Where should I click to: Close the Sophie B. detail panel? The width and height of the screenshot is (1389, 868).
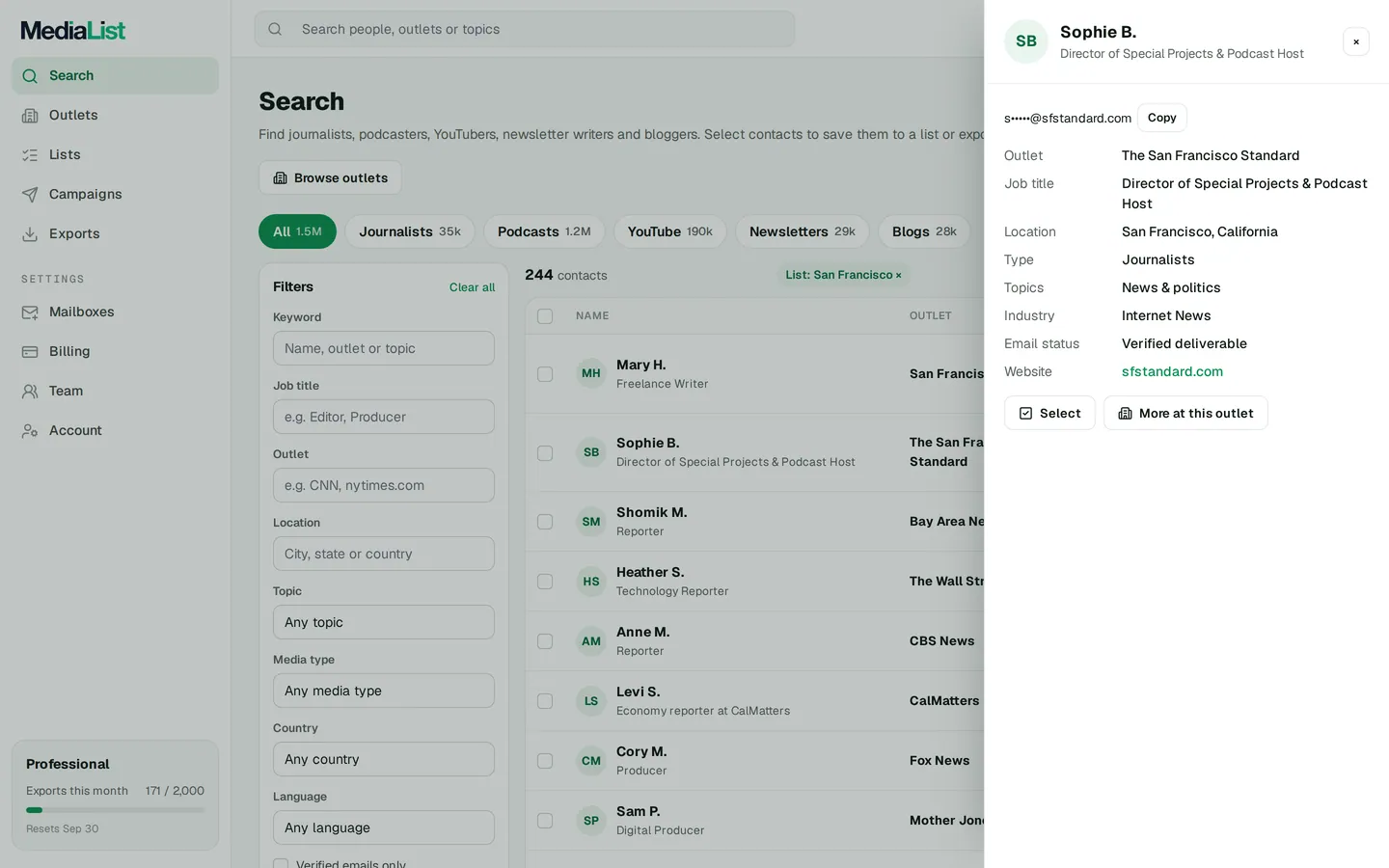click(1356, 41)
